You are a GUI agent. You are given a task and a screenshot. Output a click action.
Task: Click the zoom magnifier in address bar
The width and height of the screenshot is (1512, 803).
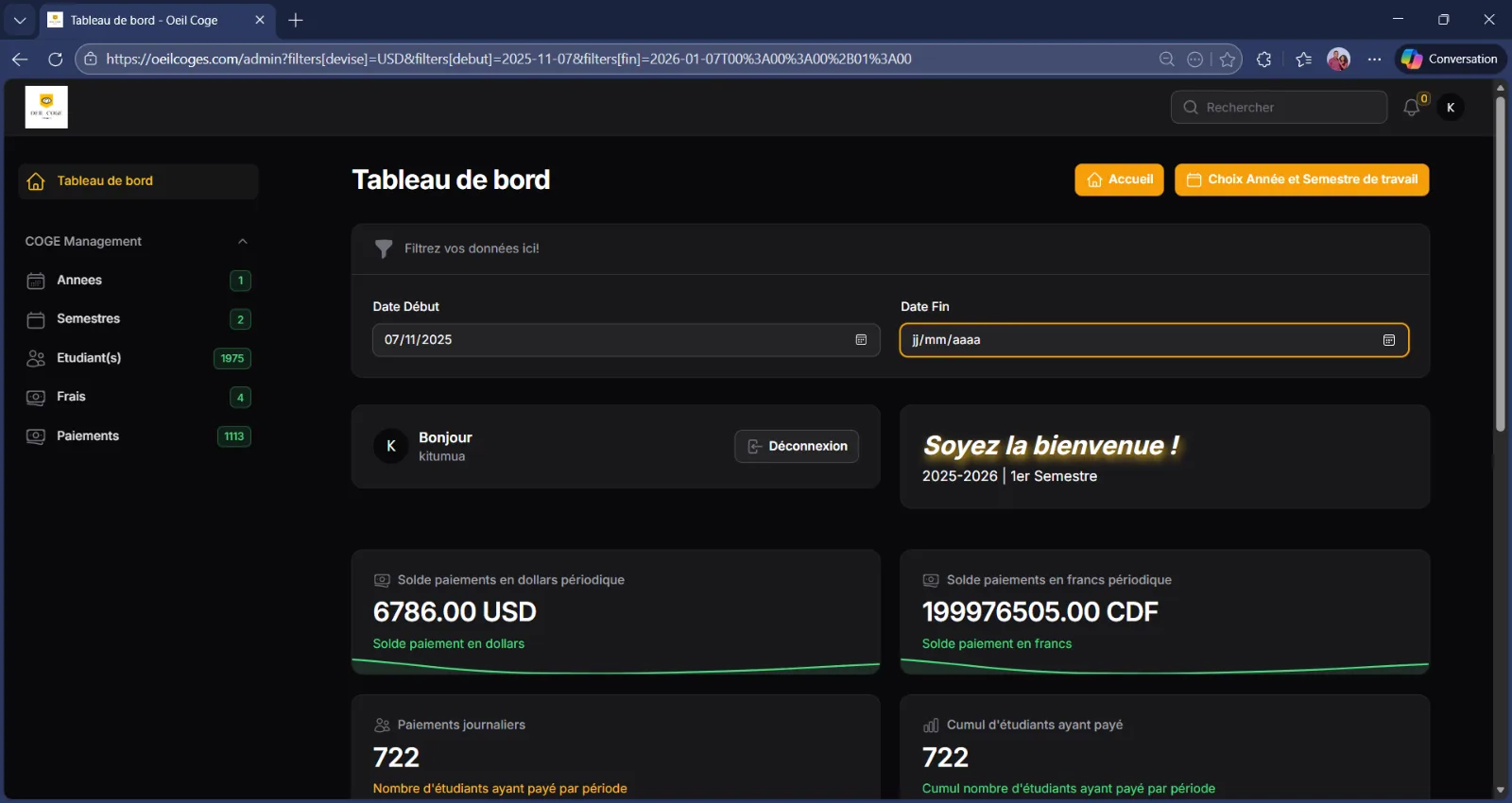[1167, 59]
